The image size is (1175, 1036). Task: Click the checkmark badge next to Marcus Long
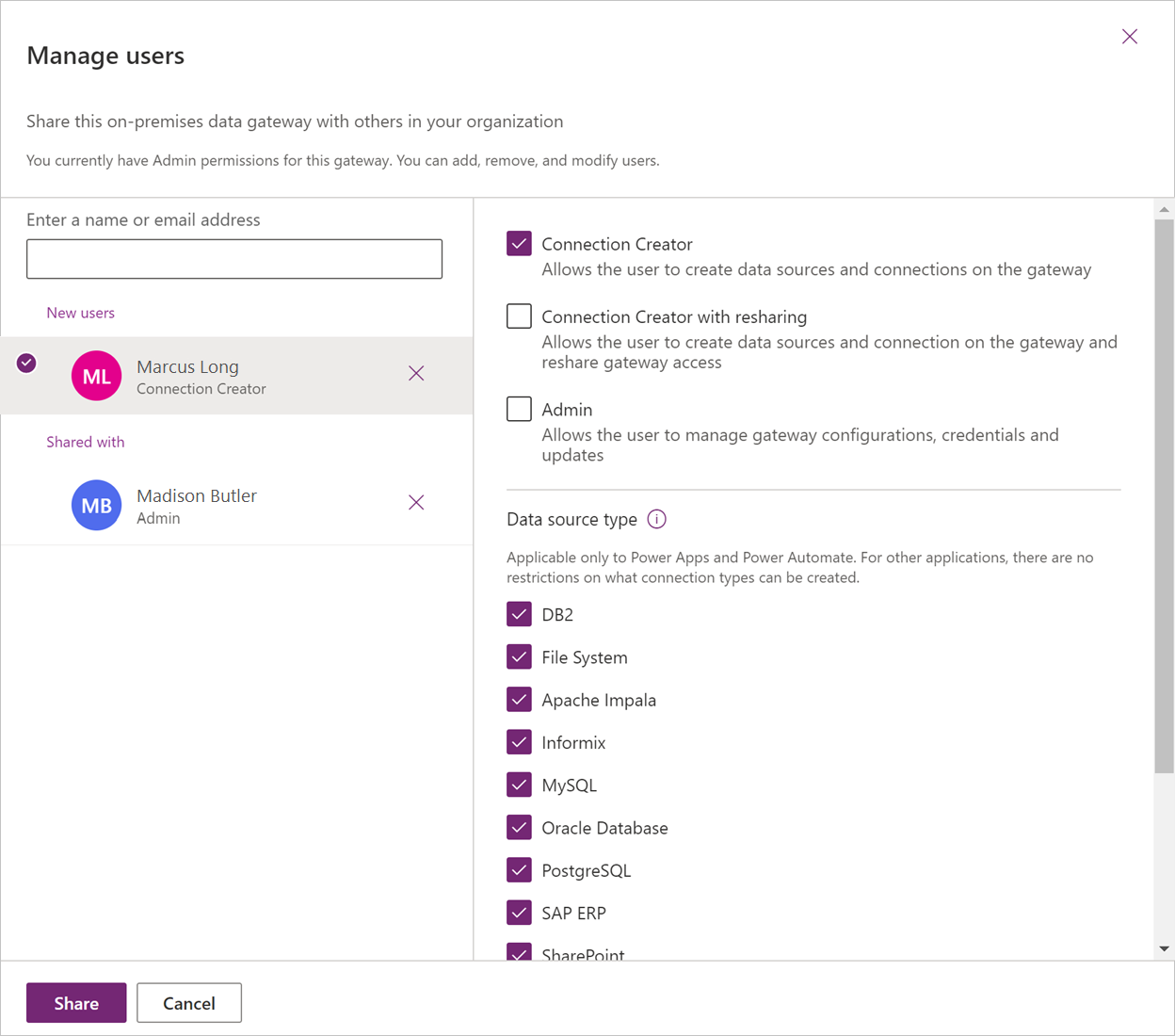26,363
